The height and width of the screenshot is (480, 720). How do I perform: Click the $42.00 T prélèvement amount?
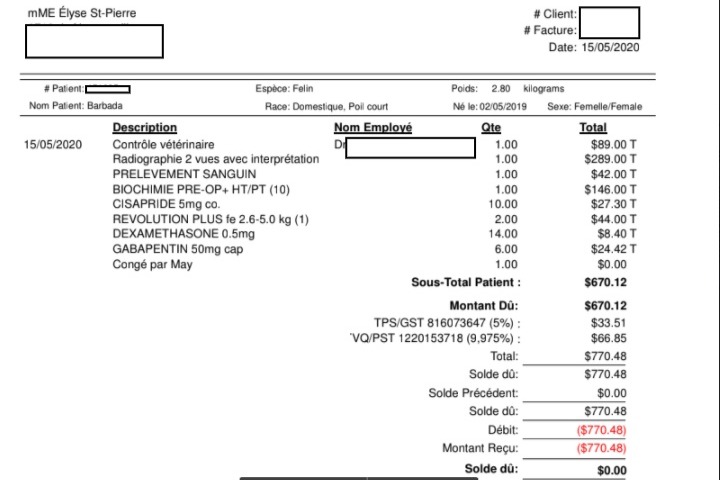pyautogui.click(x=613, y=174)
